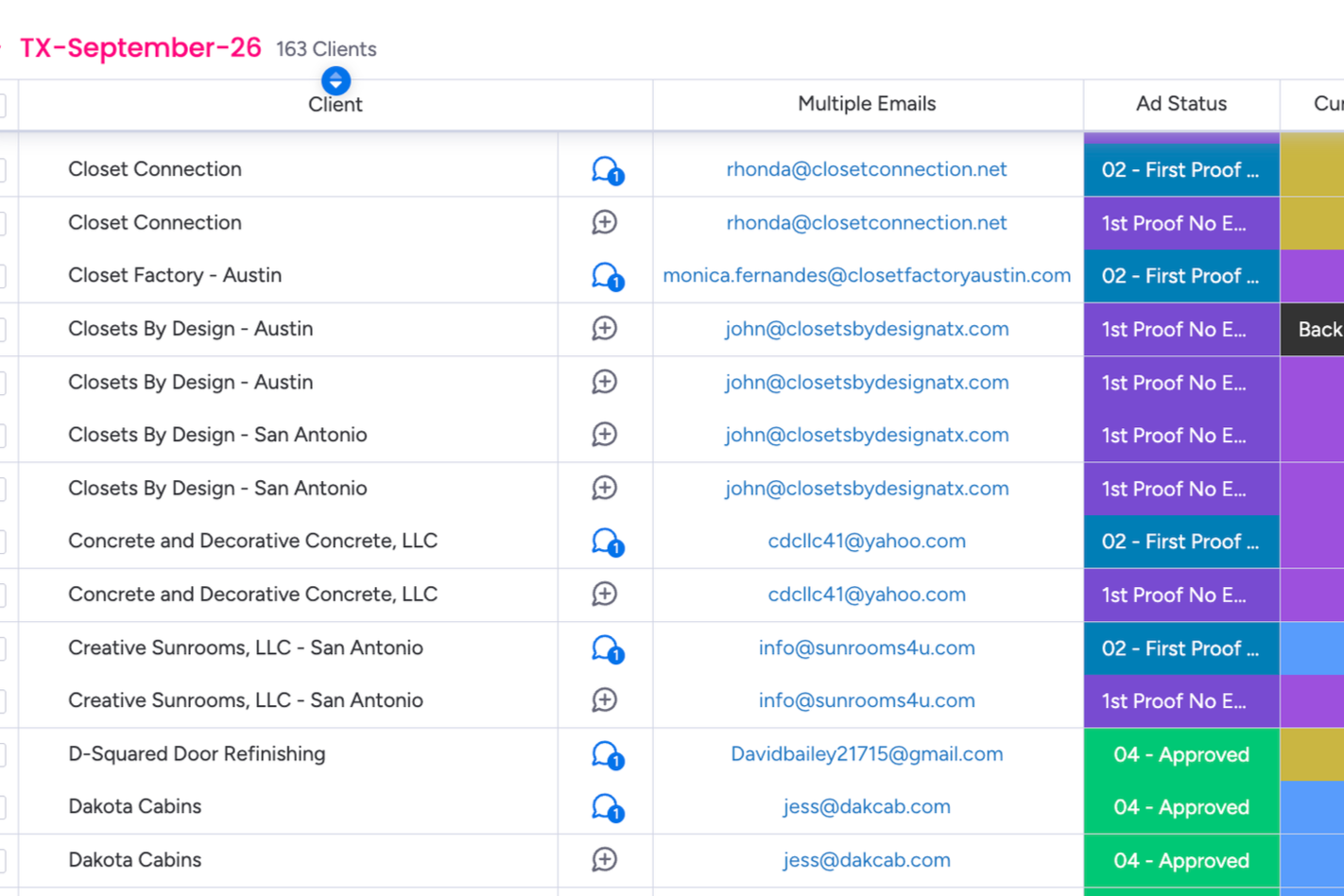This screenshot has height=896, width=1344.
Task: Click the 163 Clients count label
Action: coord(326,49)
